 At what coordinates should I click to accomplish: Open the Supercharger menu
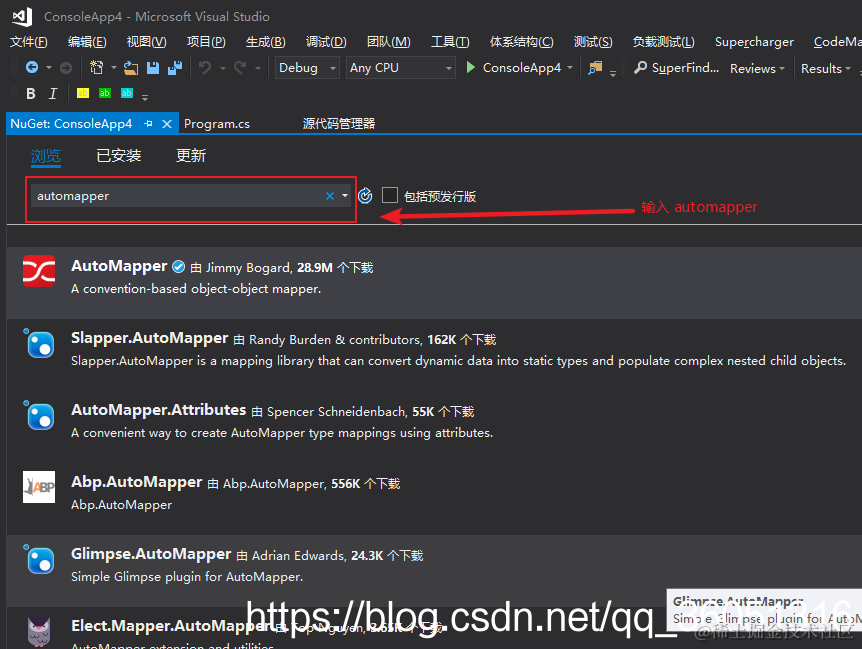(754, 42)
